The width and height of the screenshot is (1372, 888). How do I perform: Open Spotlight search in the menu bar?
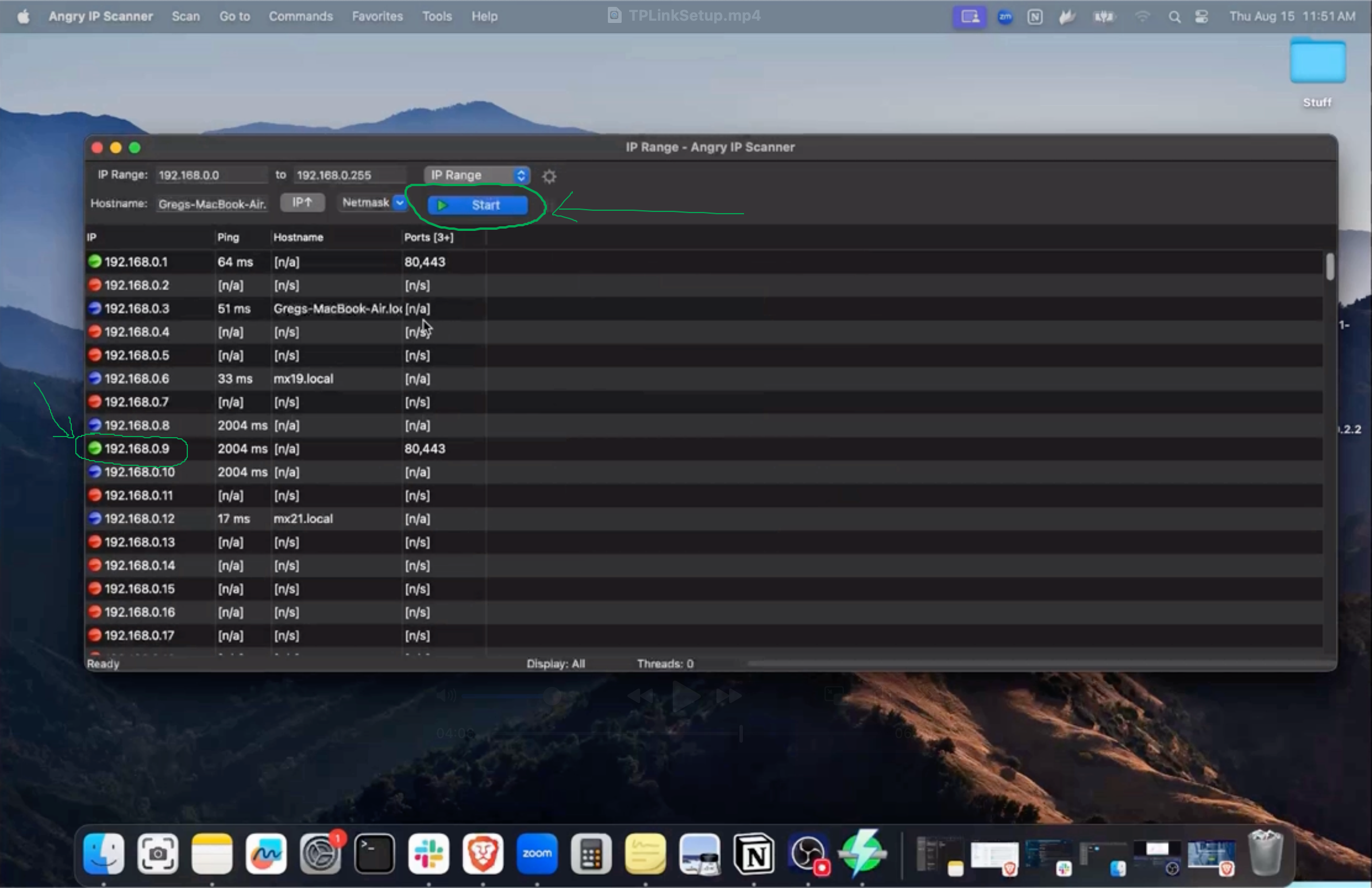tap(1174, 17)
